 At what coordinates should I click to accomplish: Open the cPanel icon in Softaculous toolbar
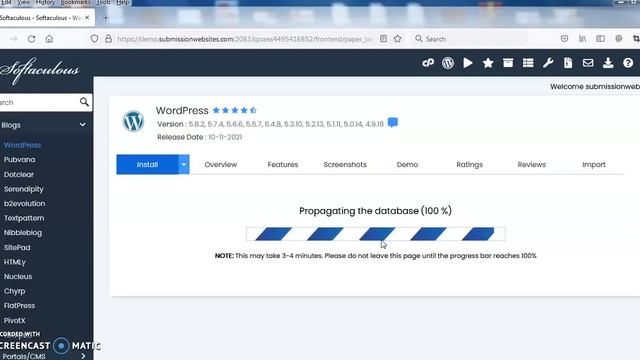pos(428,63)
